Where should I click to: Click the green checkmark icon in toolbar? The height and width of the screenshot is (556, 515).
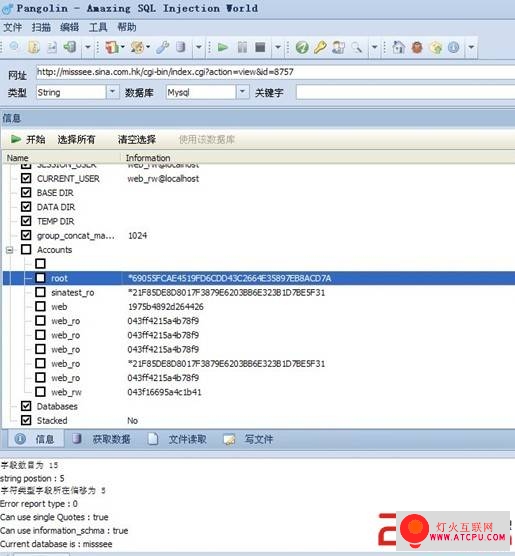[x=302, y=47]
